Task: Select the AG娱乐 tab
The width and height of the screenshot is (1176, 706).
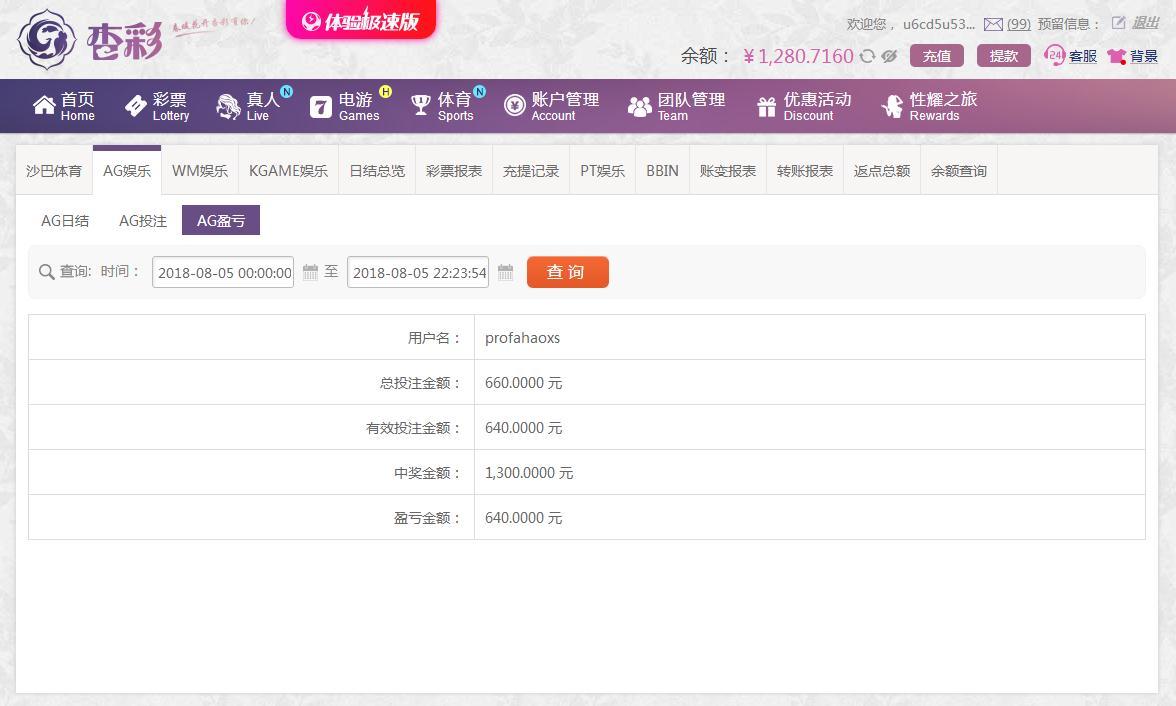Action: (x=127, y=170)
